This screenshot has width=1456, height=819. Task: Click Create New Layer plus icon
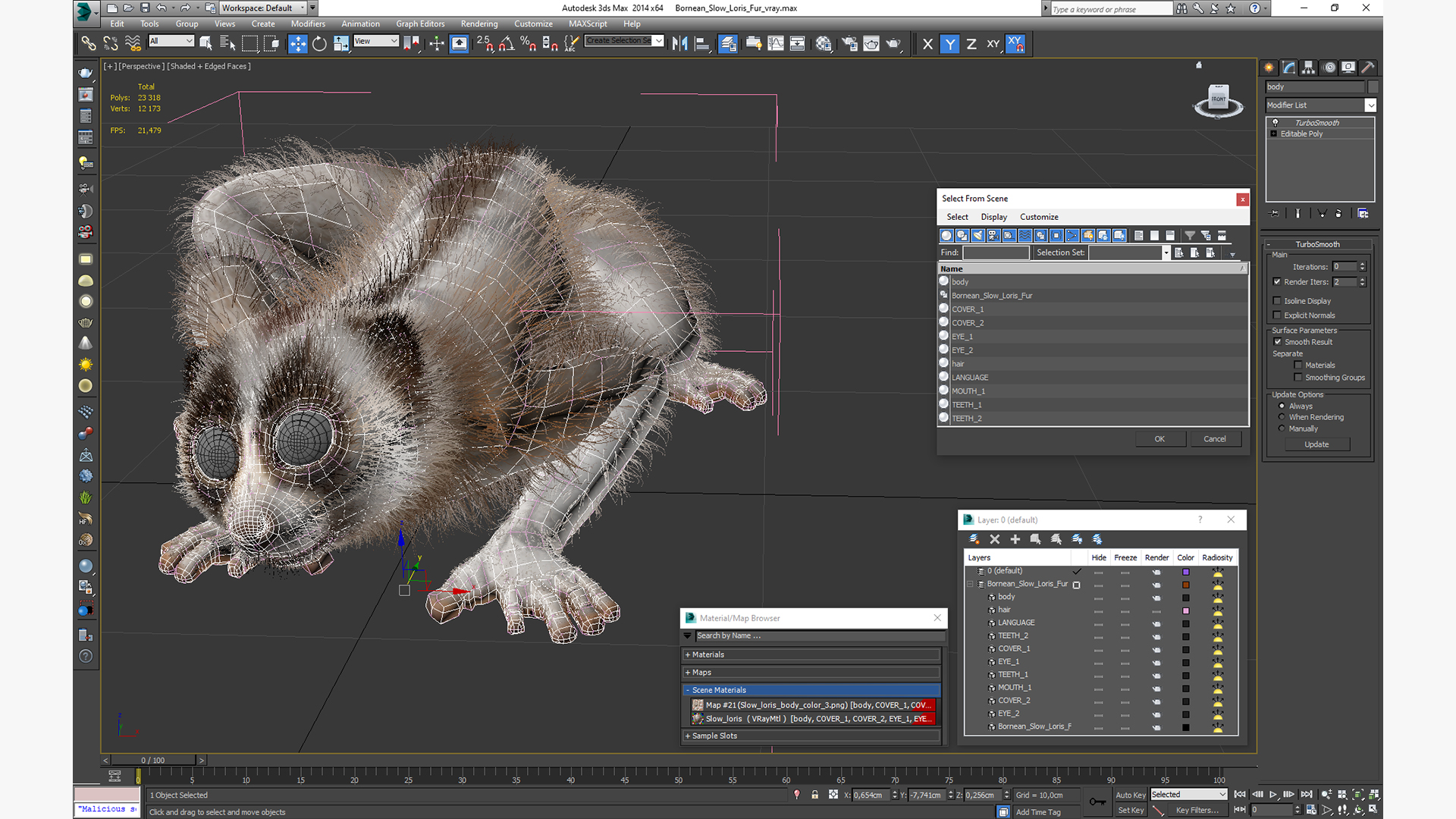click(x=1015, y=539)
